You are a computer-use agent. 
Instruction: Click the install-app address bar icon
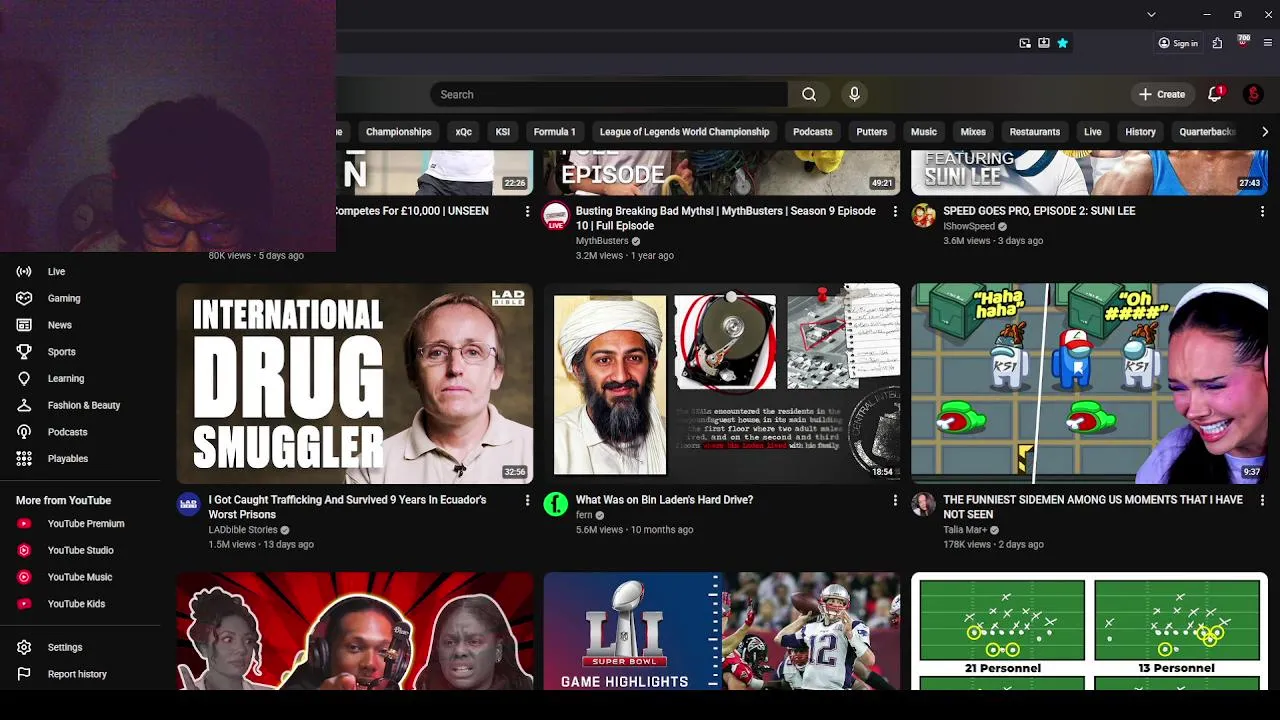pyautogui.click(x=1044, y=43)
